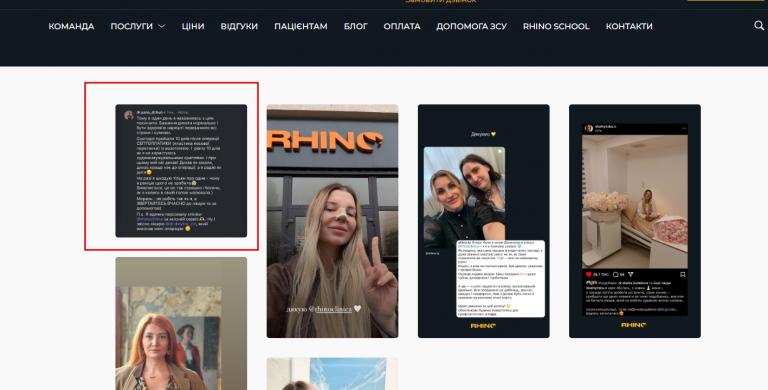Visit the RHINO SCHOOL page

tap(556, 26)
